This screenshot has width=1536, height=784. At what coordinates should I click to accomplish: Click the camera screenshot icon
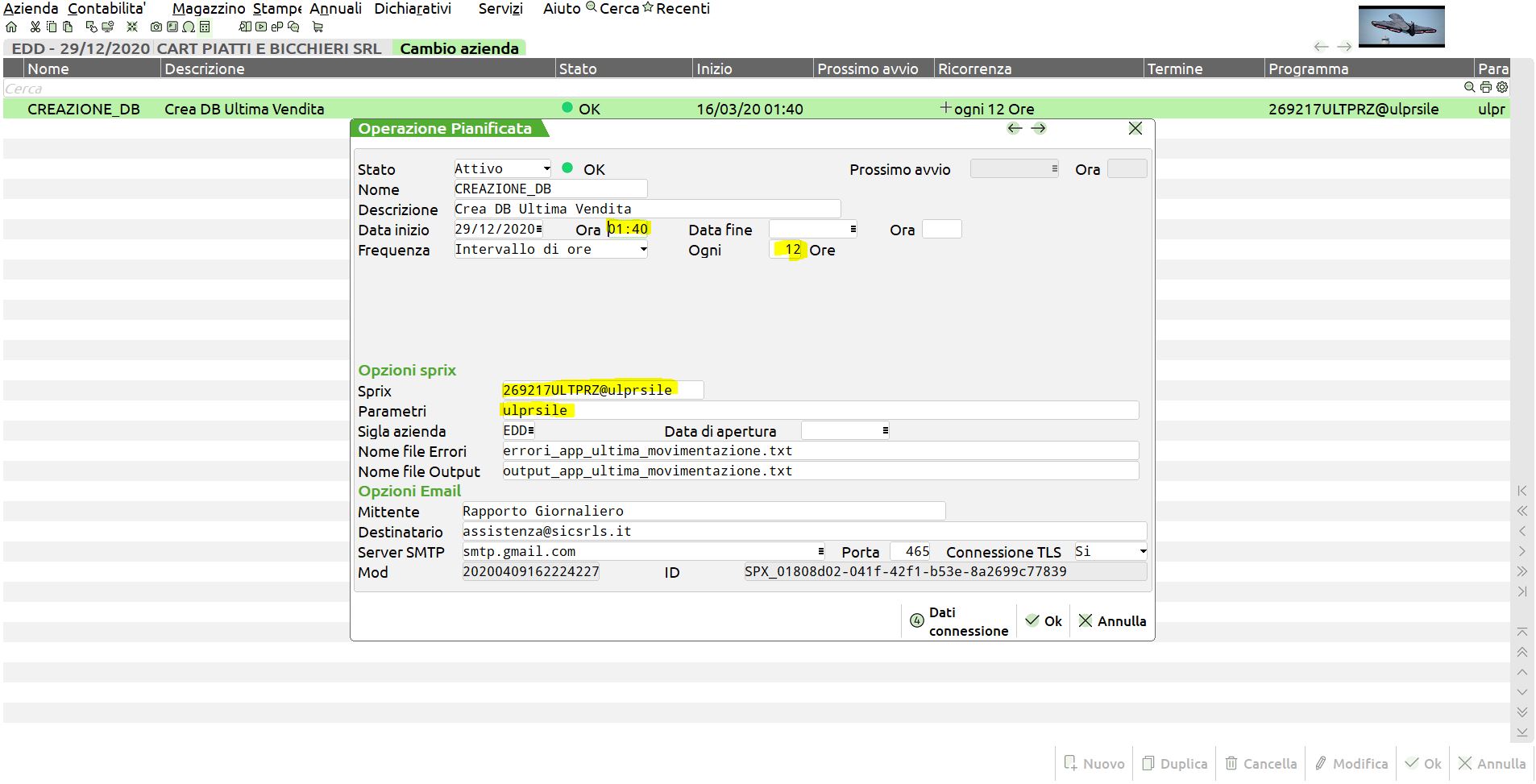point(156,27)
